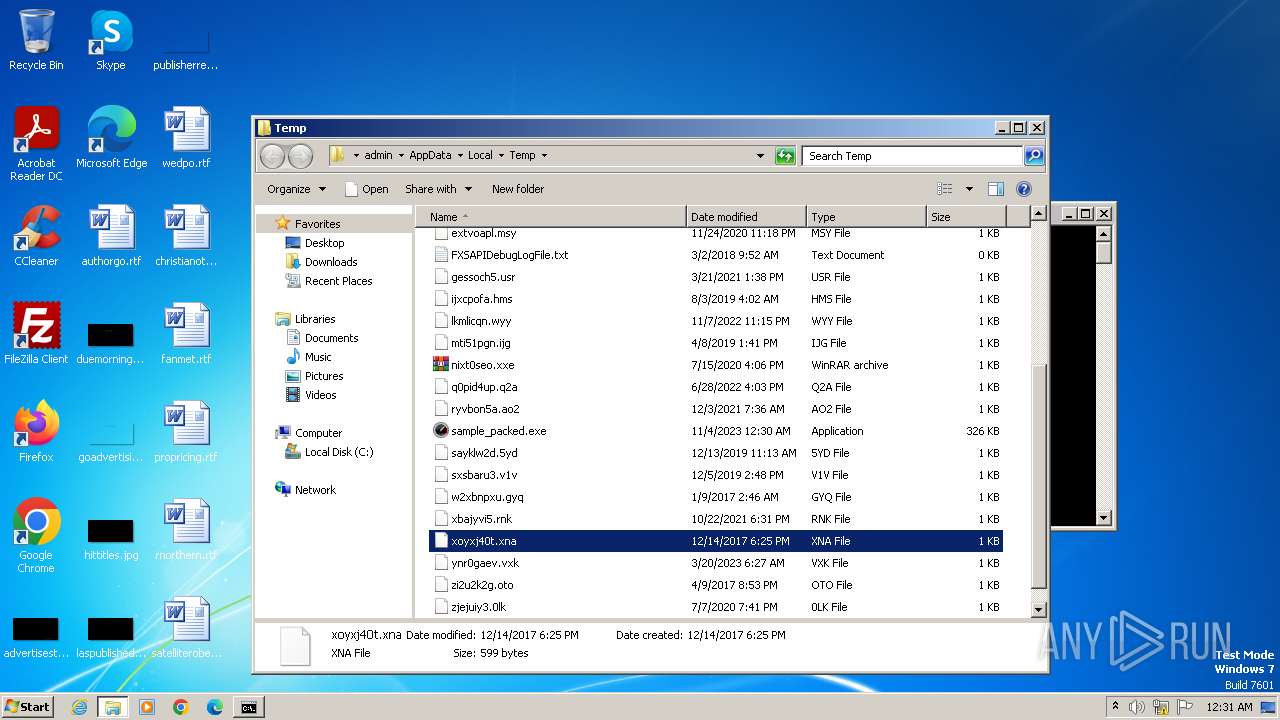The image size is (1280, 720).
Task: Open Acrobat Reader DC desktop icon
Action: click(x=36, y=144)
